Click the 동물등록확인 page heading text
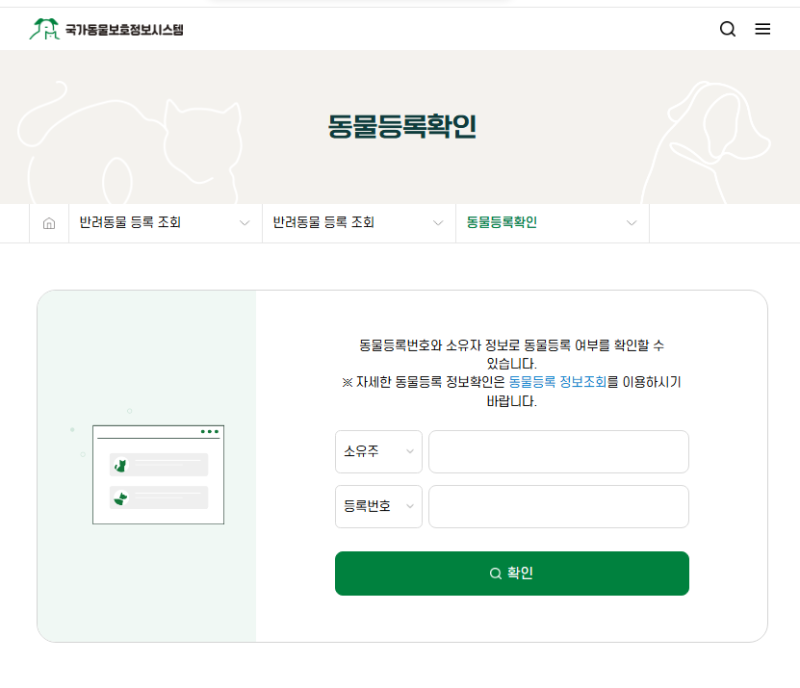 402,126
